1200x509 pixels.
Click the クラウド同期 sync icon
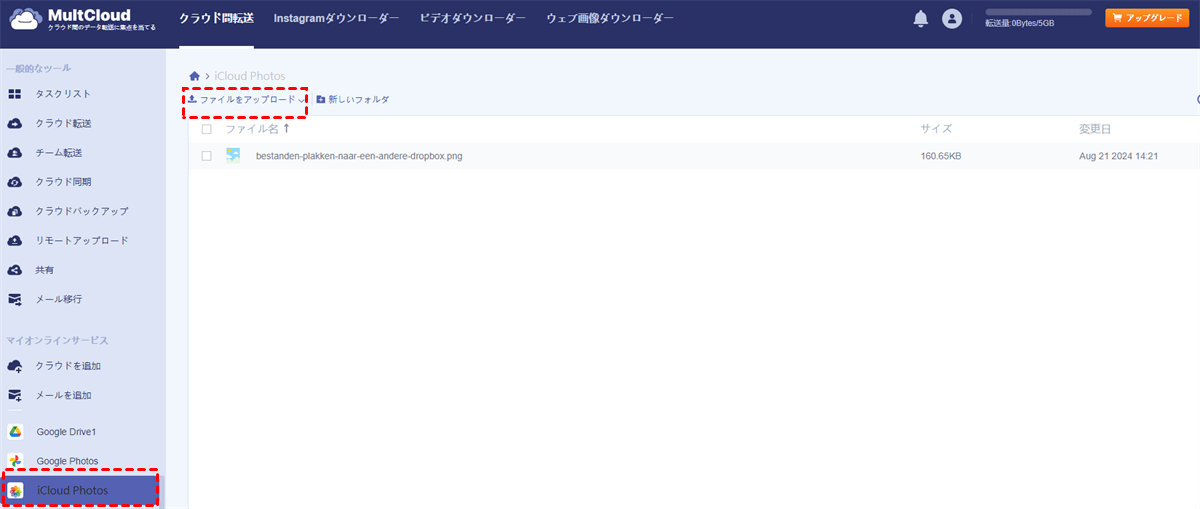click(x=15, y=182)
